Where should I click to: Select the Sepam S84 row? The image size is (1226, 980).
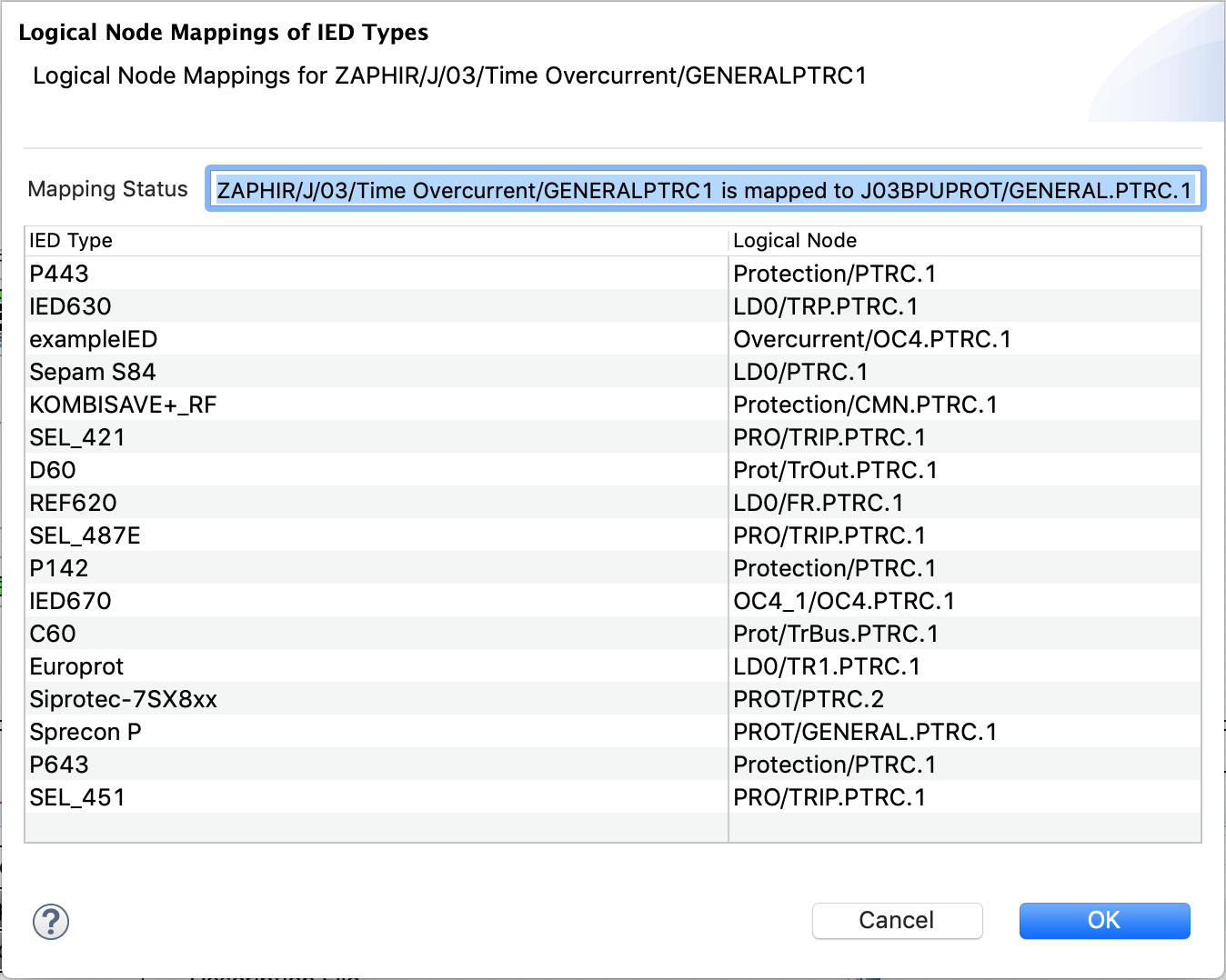coord(92,372)
